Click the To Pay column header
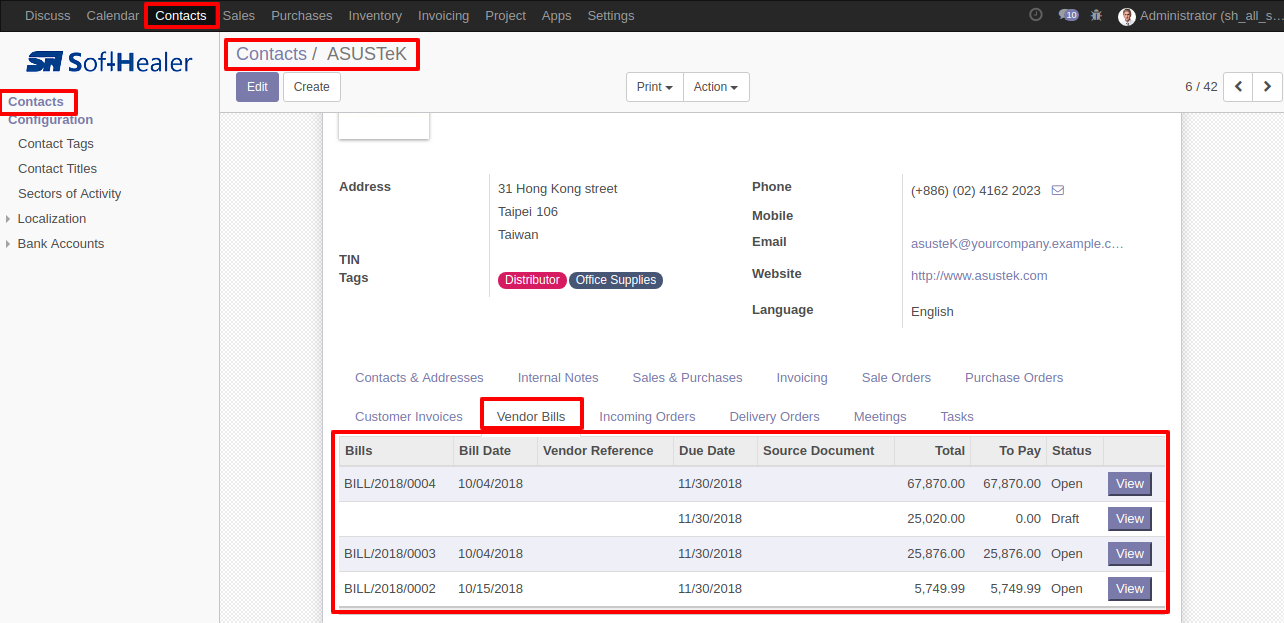 (x=1007, y=451)
